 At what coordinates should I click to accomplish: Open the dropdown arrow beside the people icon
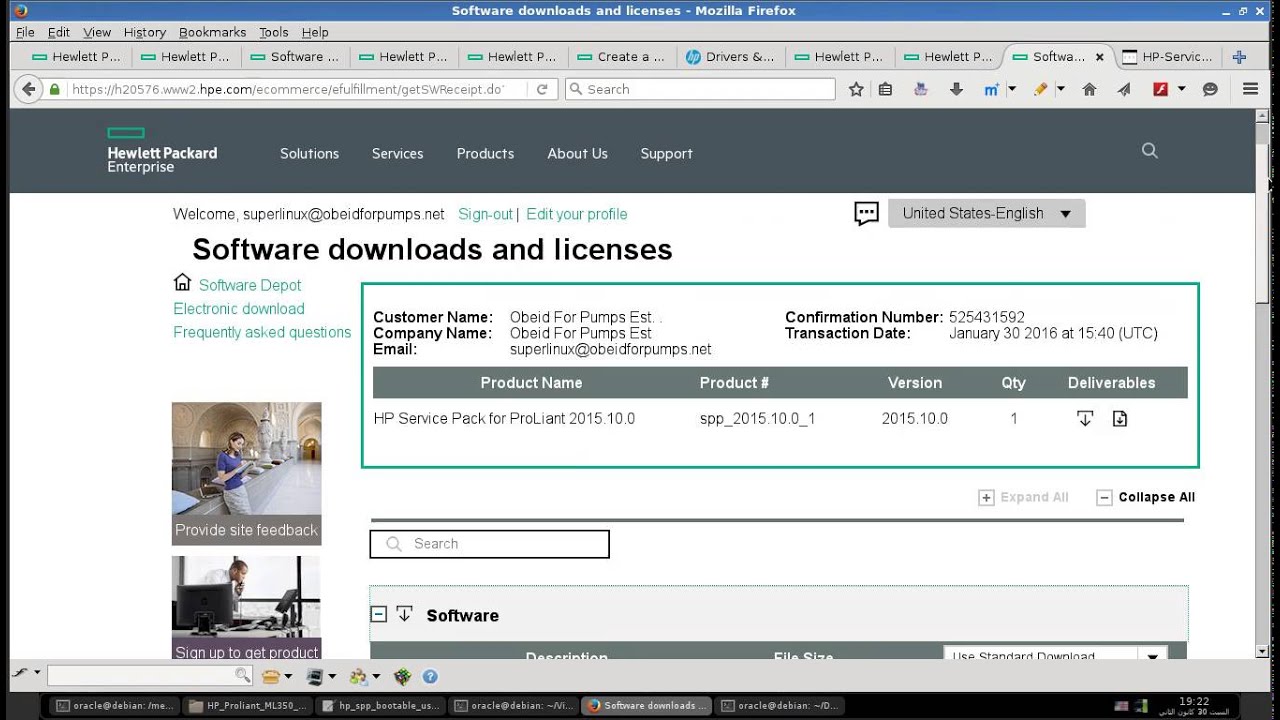[376, 677]
